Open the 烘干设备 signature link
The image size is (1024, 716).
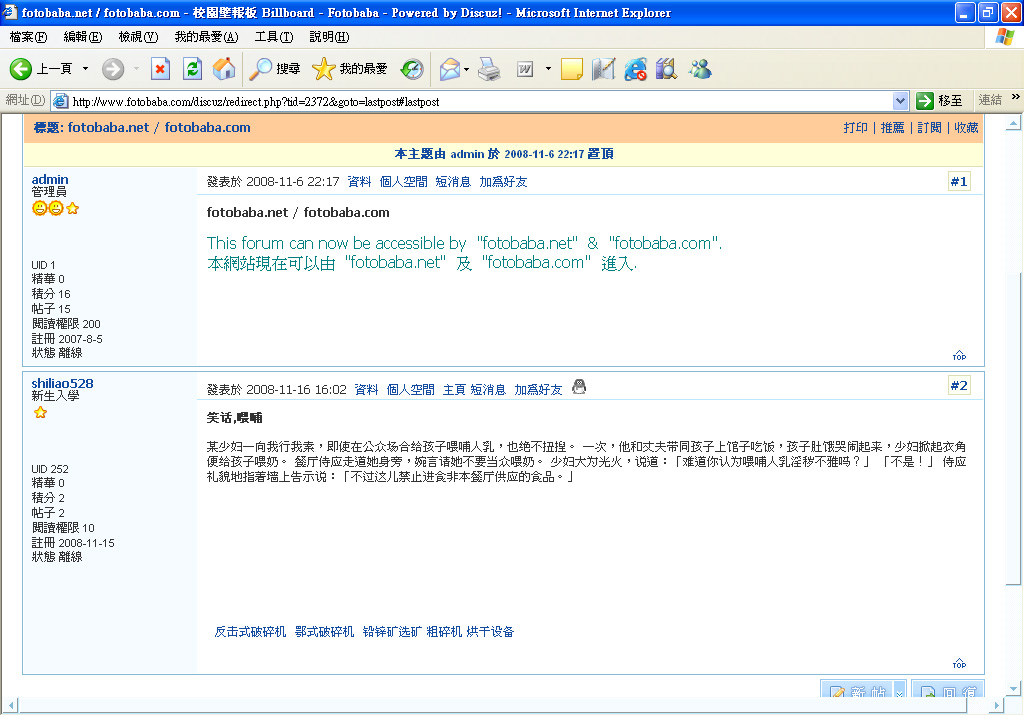[x=490, y=632]
